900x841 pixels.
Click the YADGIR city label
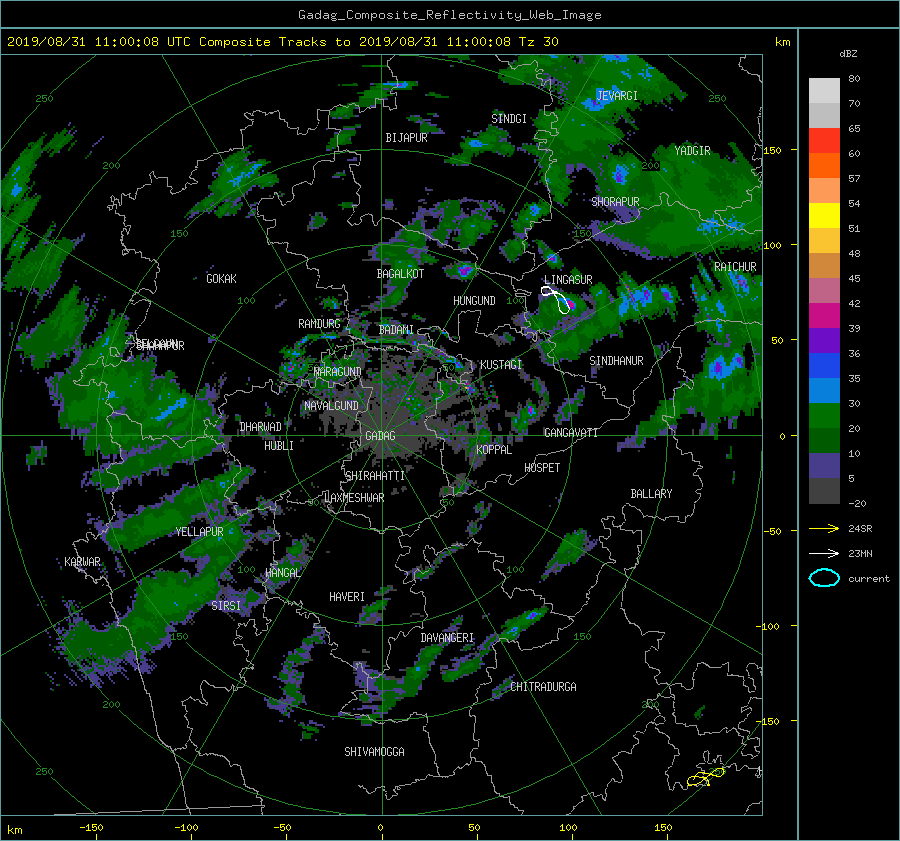[692, 150]
